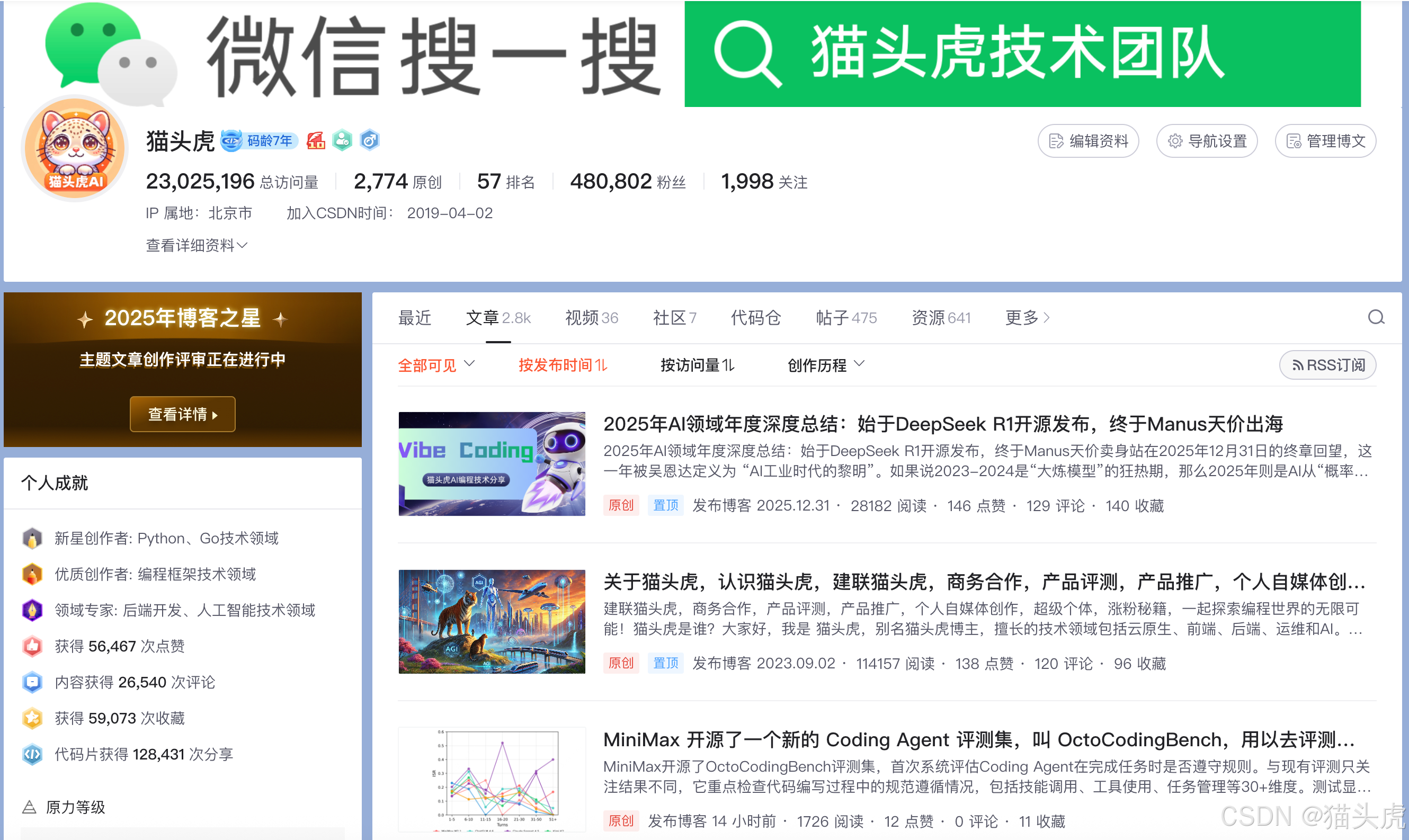Click the 2,774 原创 count
The width and height of the screenshot is (1409, 840).
397,182
